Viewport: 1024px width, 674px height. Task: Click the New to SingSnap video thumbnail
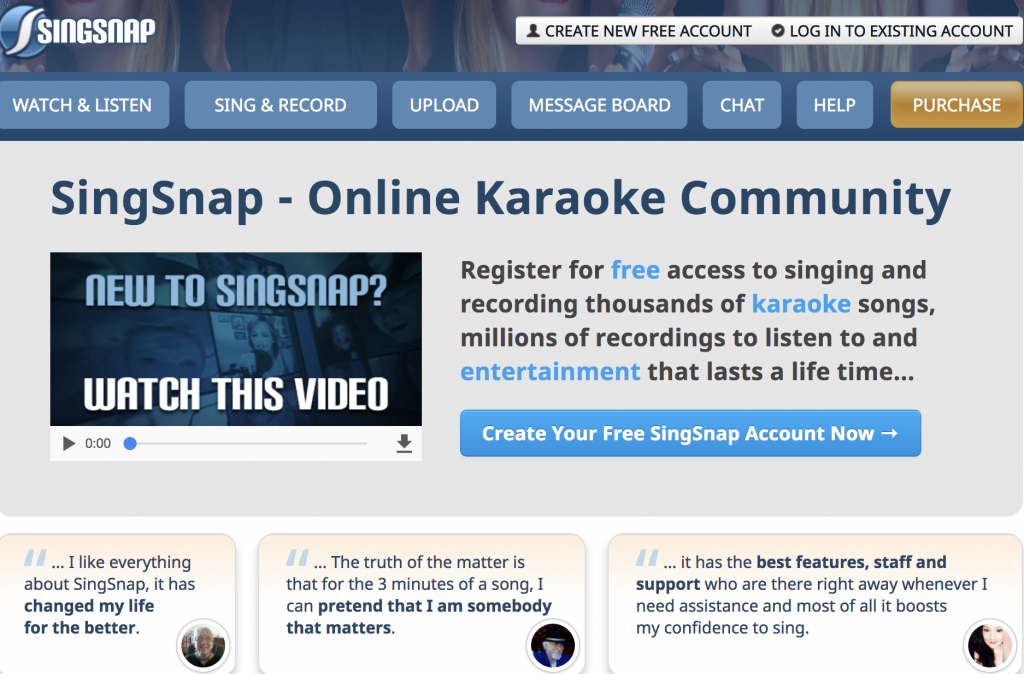point(236,340)
